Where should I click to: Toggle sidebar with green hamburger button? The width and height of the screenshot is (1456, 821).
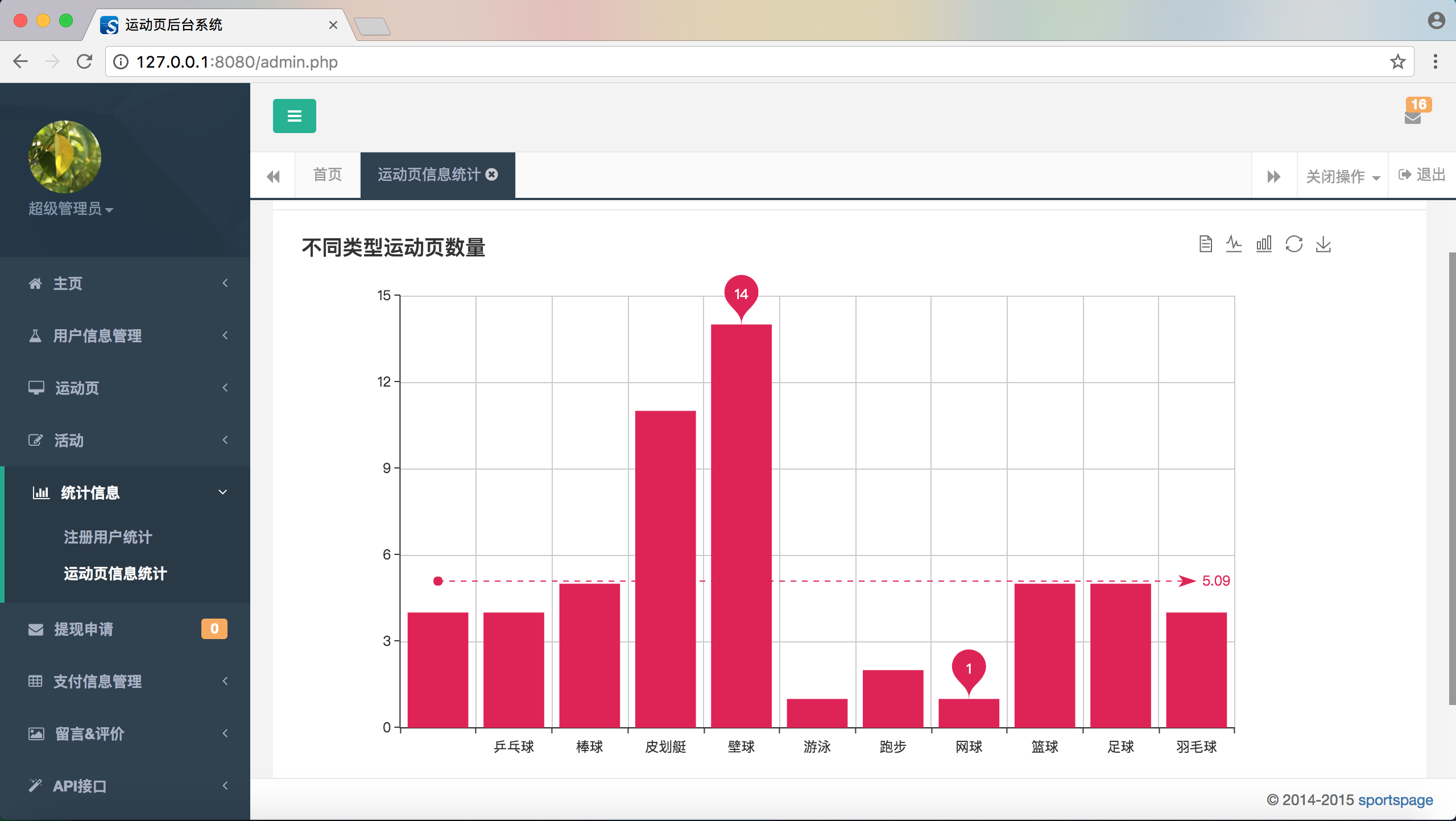pyautogui.click(x=294, y=116)
